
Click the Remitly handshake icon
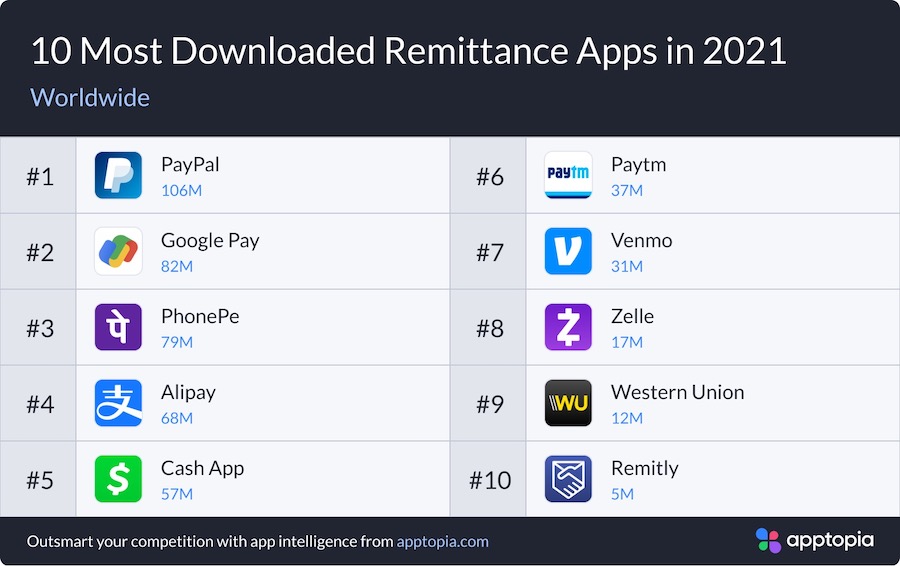[568, 479]
